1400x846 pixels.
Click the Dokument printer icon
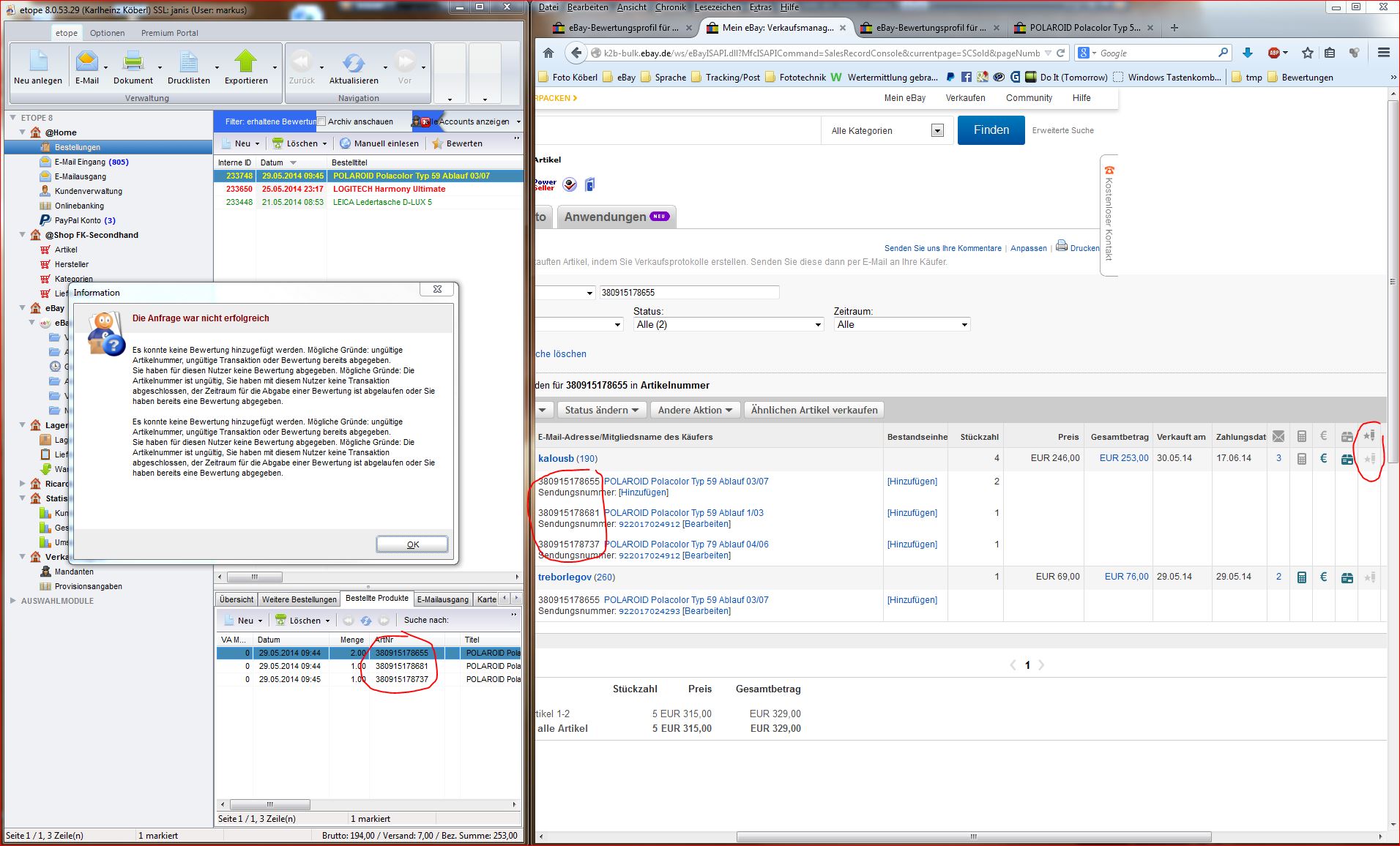coord(133,62)
